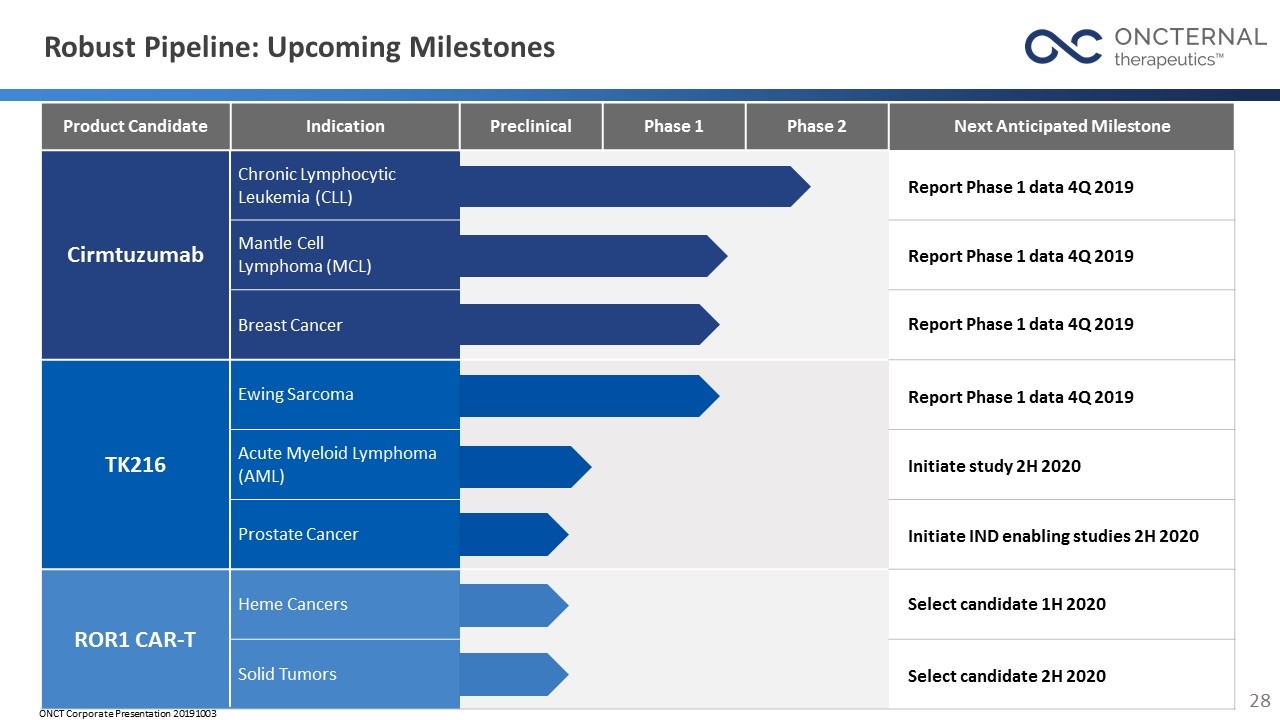This screenshot has height=720, width=1280.
Task: Select the 'Heme Cancers' indication cell
Action: (345, 605)
